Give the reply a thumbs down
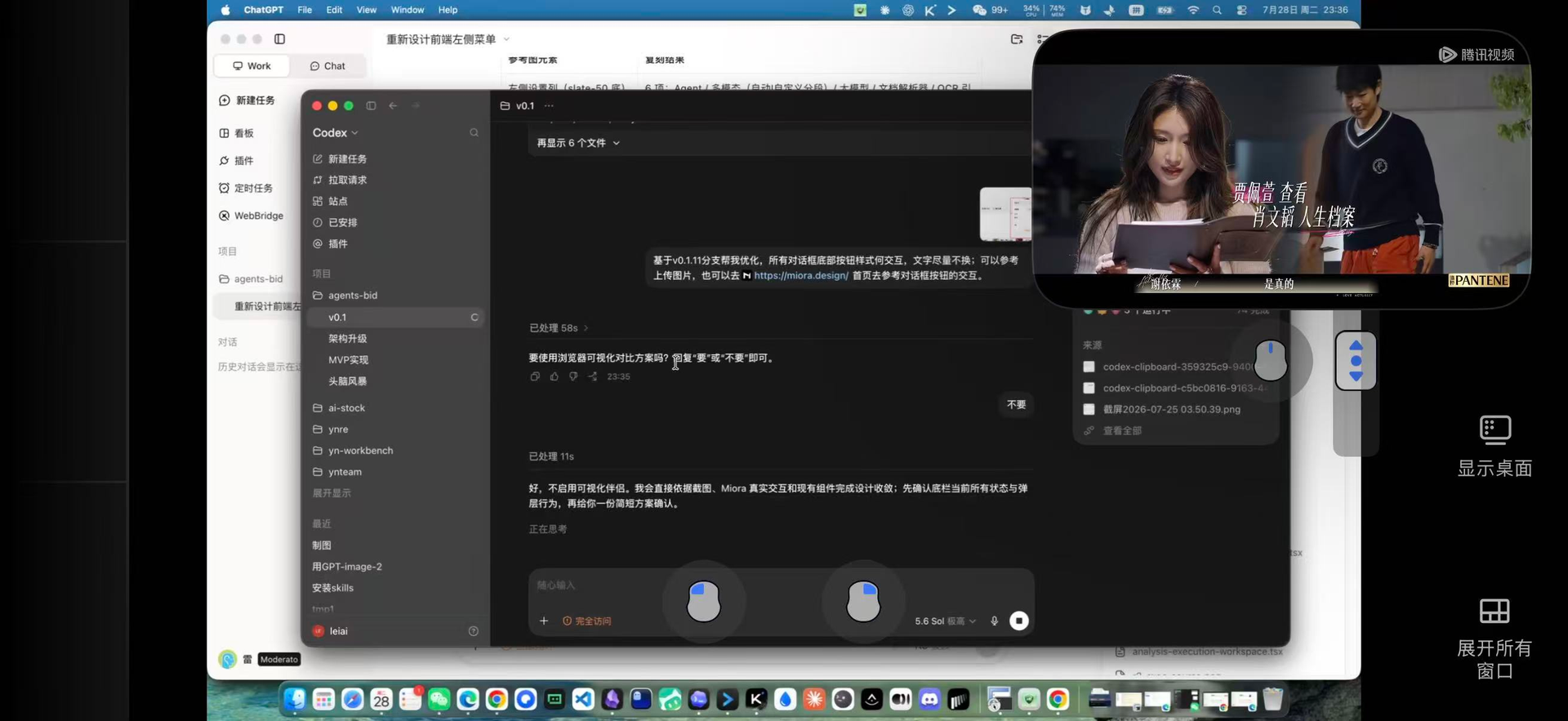The image size is (1568, 721). [x=573, y=376]
